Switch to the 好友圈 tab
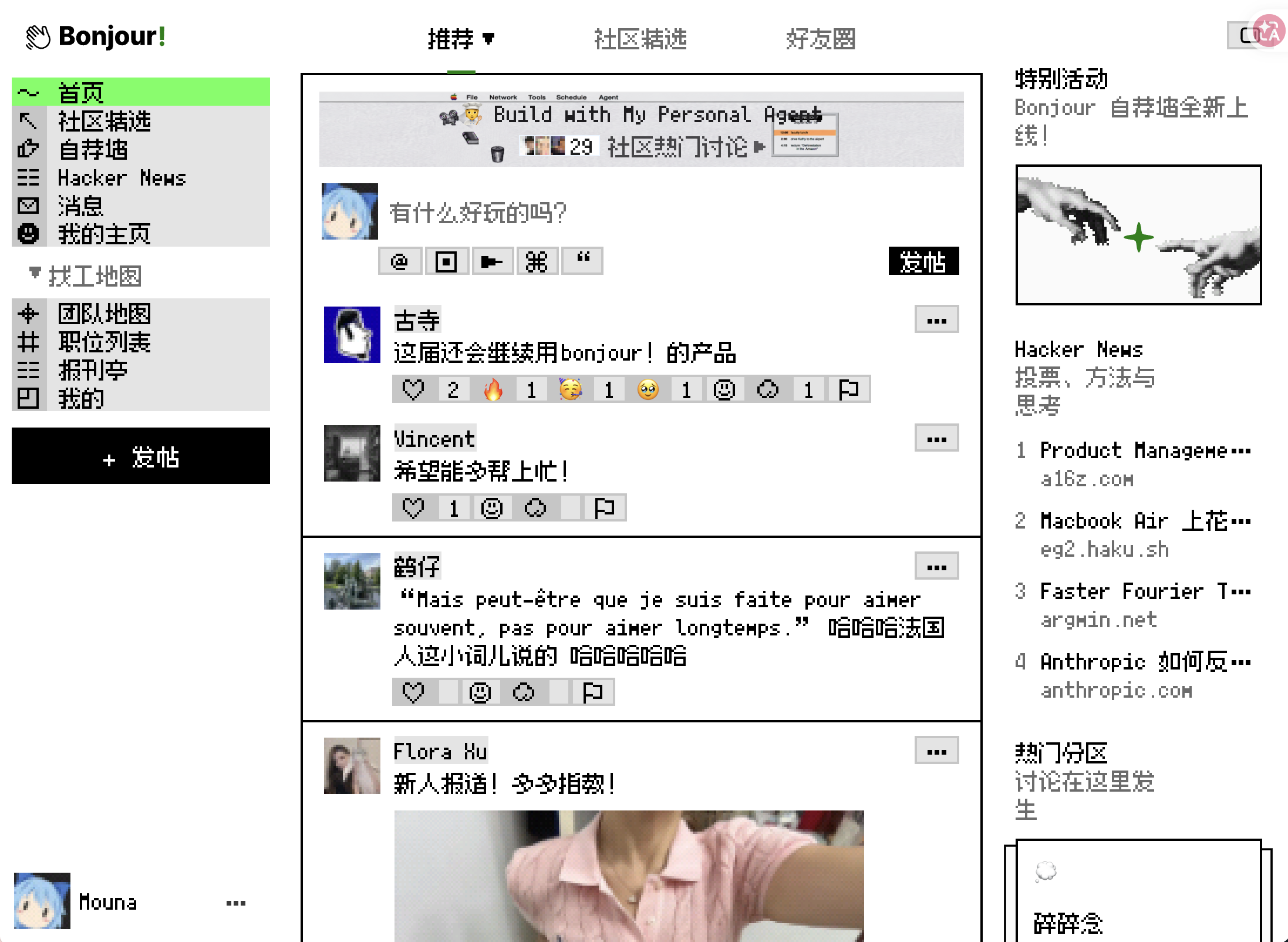Viewport: 1288px width, 942px height. click(x=820, y=39)
